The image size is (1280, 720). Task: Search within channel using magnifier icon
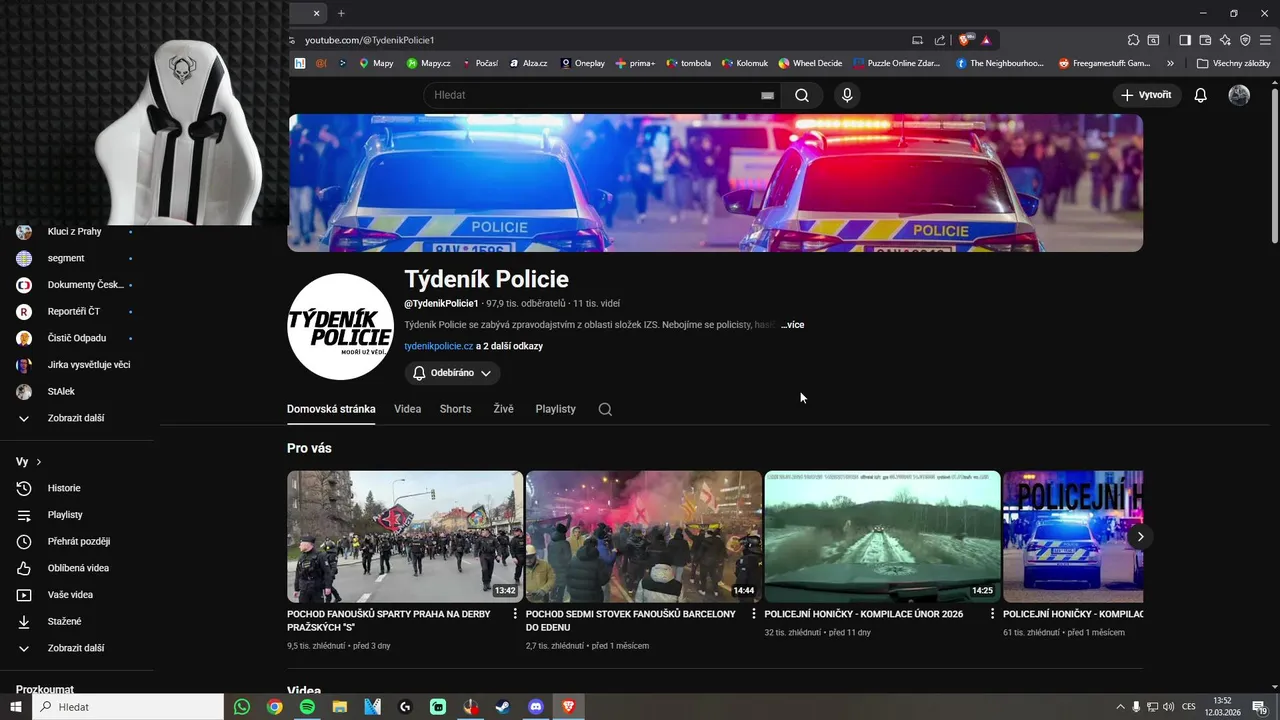coord(605,409)
